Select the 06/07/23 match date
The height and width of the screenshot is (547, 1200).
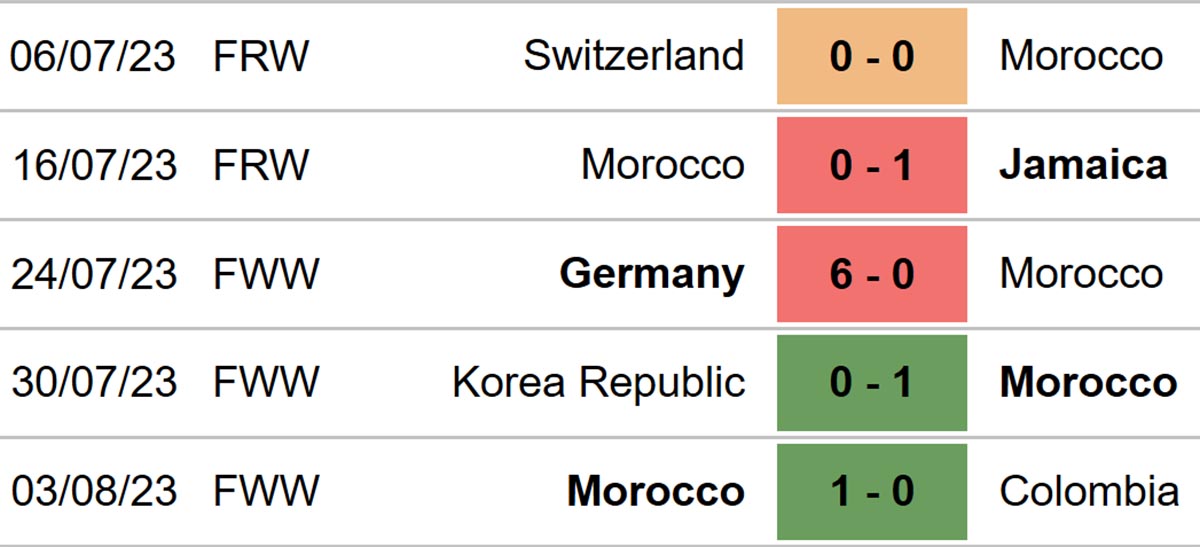tap(94, 56)
